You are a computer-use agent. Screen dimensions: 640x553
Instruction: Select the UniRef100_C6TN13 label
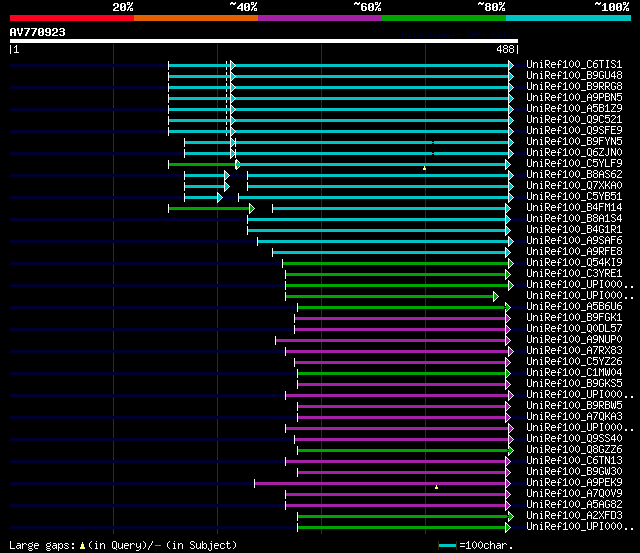[x=574, y=461]
